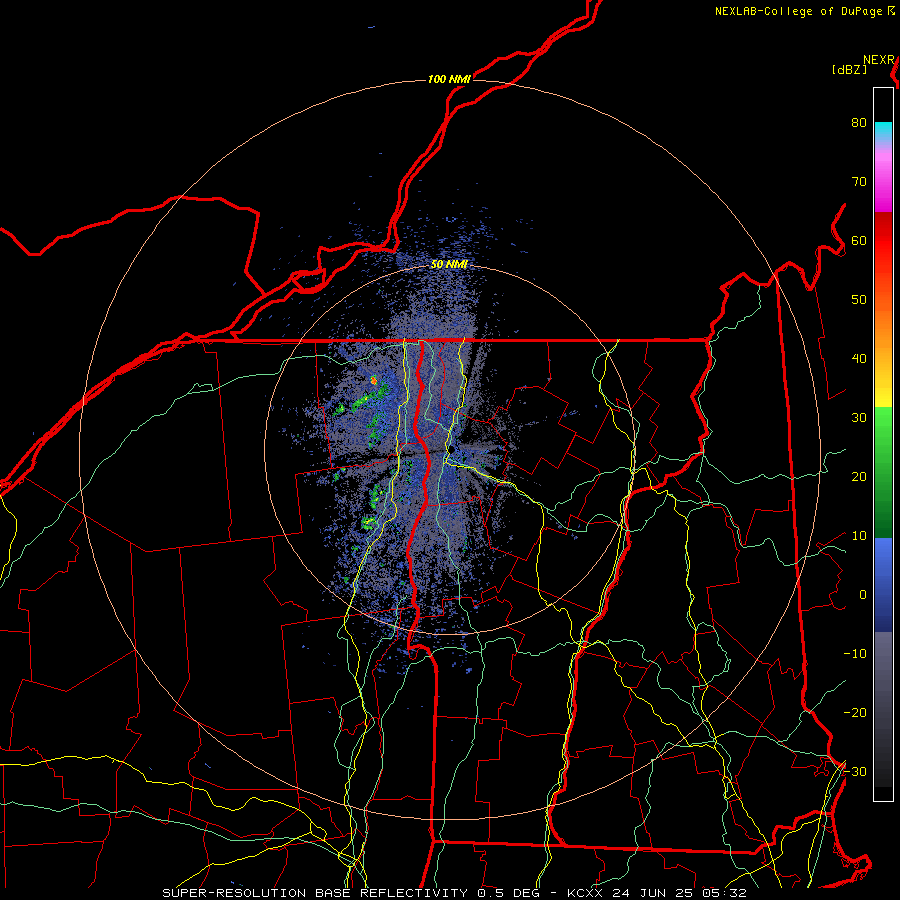
Task: Click the 20 value on the dBZ scale
Action: [x=859, y=477]
